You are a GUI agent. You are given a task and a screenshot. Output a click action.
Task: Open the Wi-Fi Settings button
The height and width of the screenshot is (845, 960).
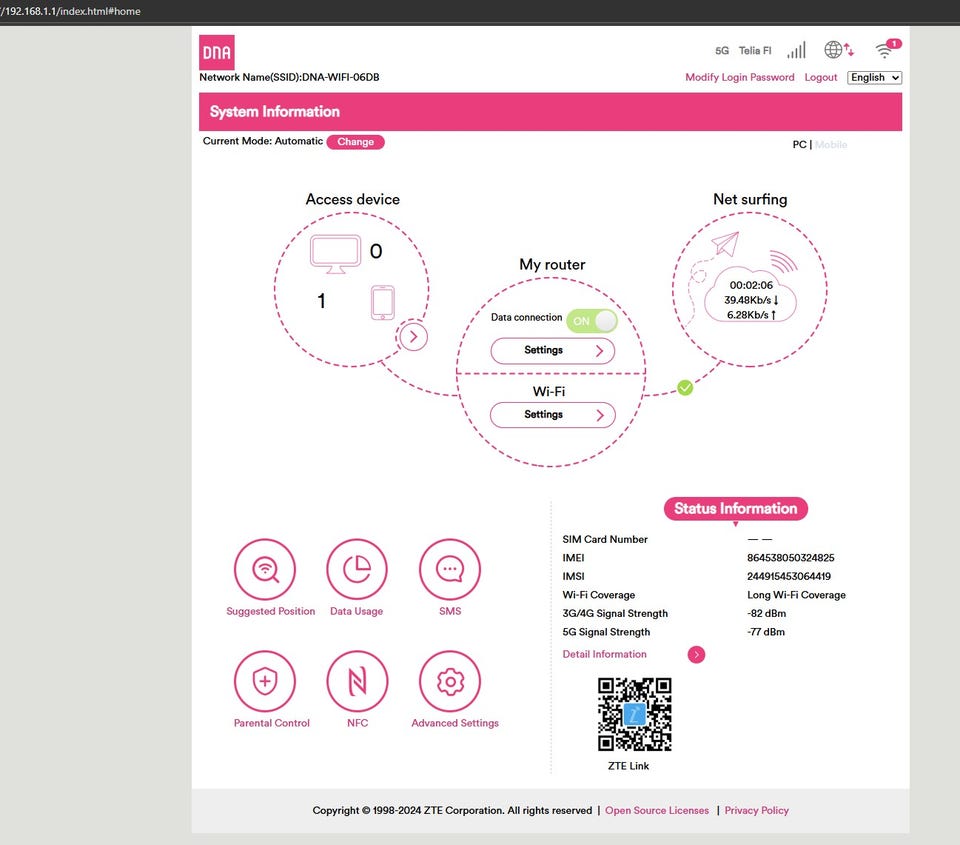pos(552,415)
